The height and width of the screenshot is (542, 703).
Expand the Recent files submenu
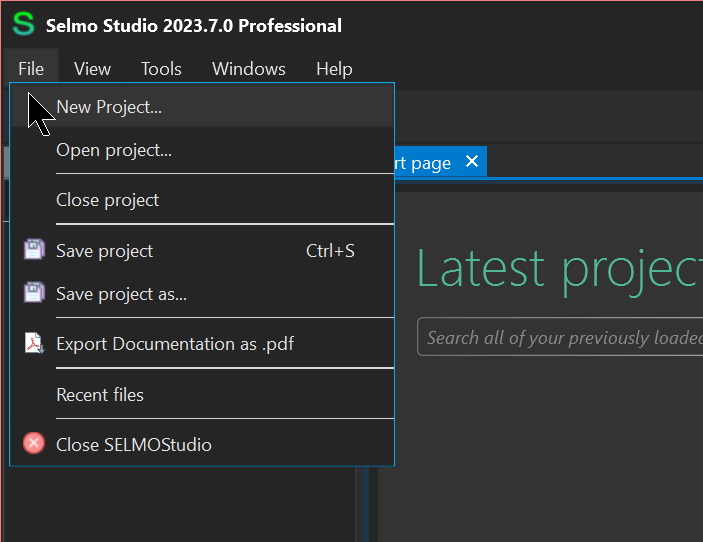pyautogui.click(x=202, y=395)
